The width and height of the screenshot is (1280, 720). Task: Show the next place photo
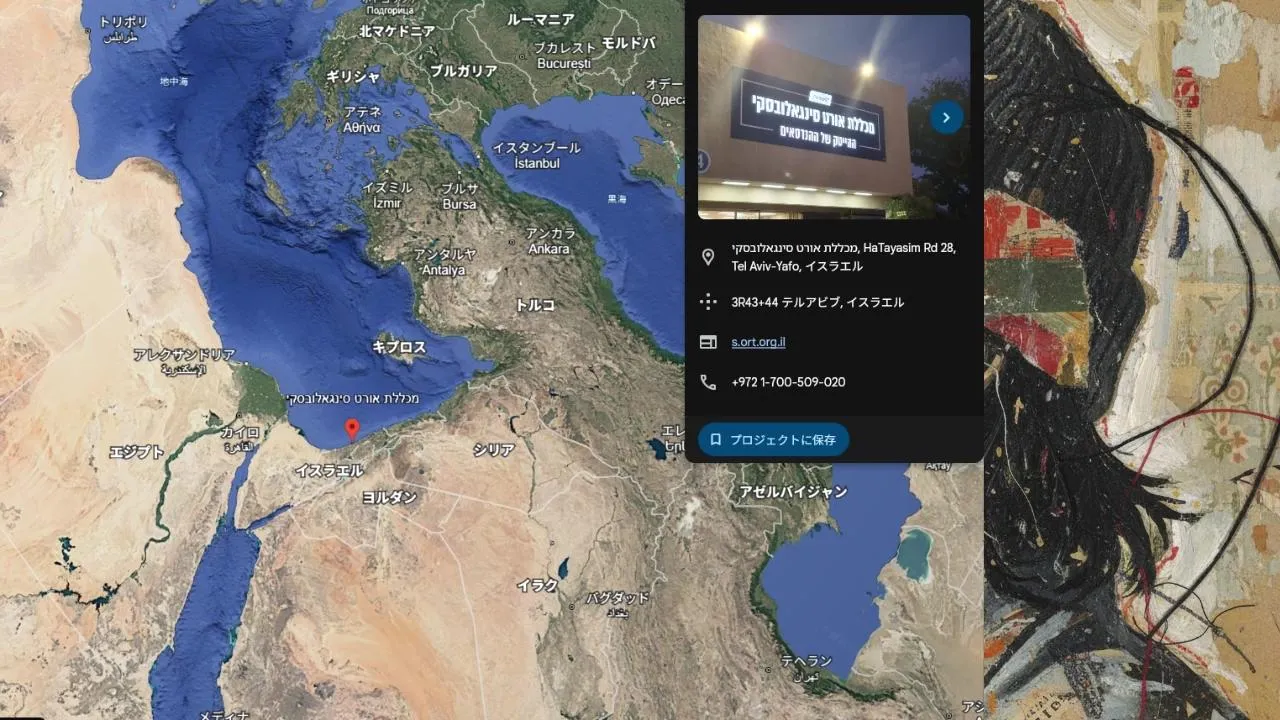pyautogui.click(x=946, y=117)
